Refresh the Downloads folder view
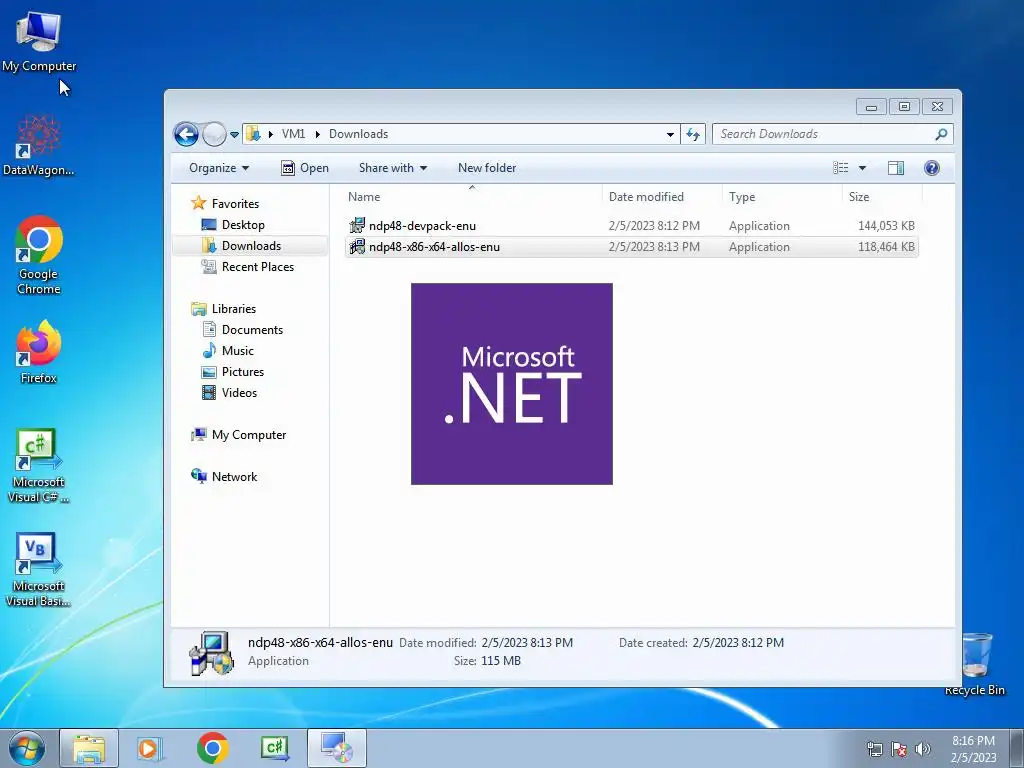The image size is (1024, 768). pyautogui.click(x=693, y=135)
